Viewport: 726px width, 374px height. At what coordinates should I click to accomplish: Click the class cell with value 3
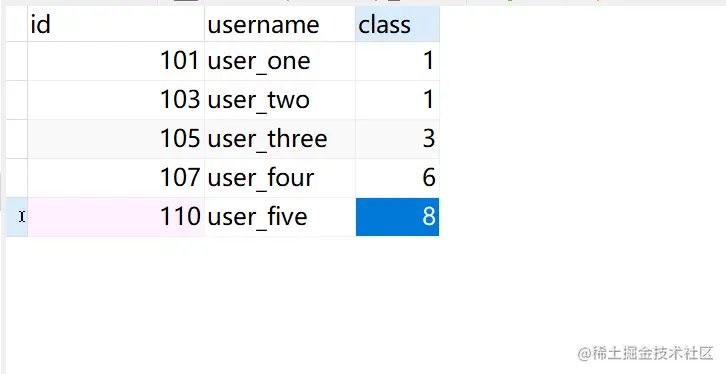397,139
